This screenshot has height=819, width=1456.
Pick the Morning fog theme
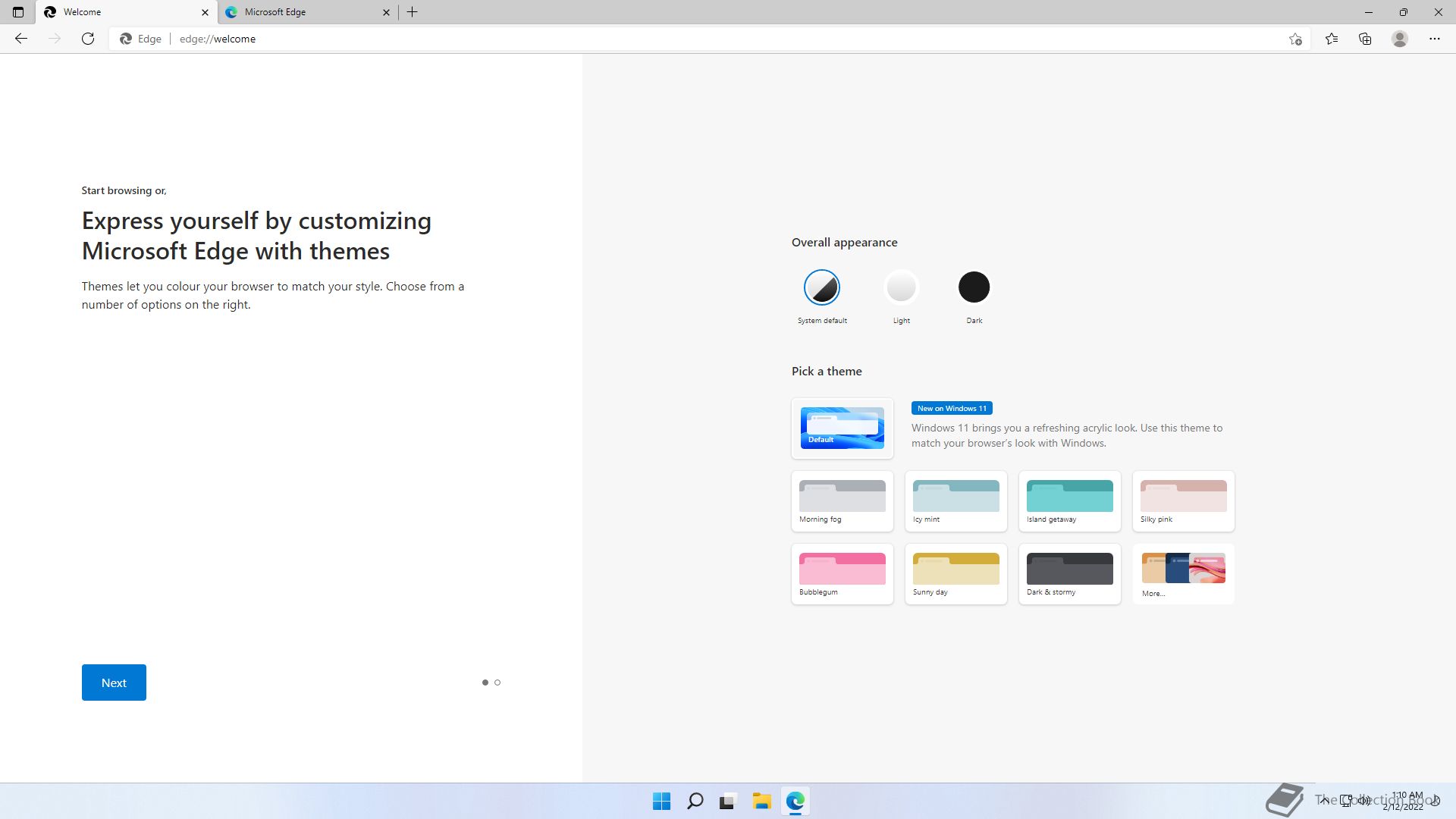(843, 501)
